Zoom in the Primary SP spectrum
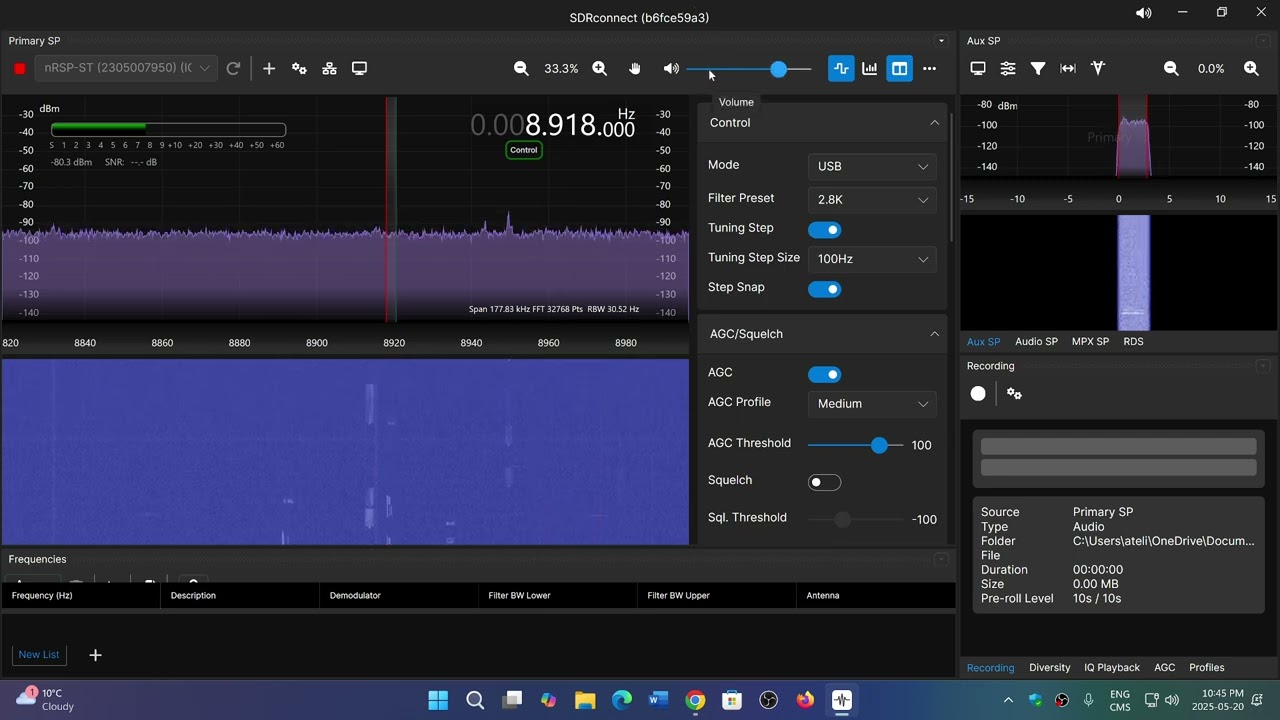Image resolution: width=1280 pixels, height=720 pixels. pyautogui.click(x=599, y=68)
